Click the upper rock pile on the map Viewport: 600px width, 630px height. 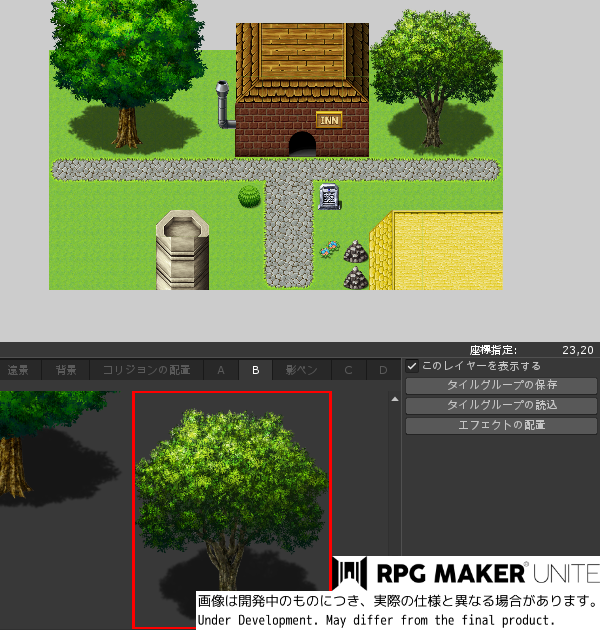(x=356, y=252)
